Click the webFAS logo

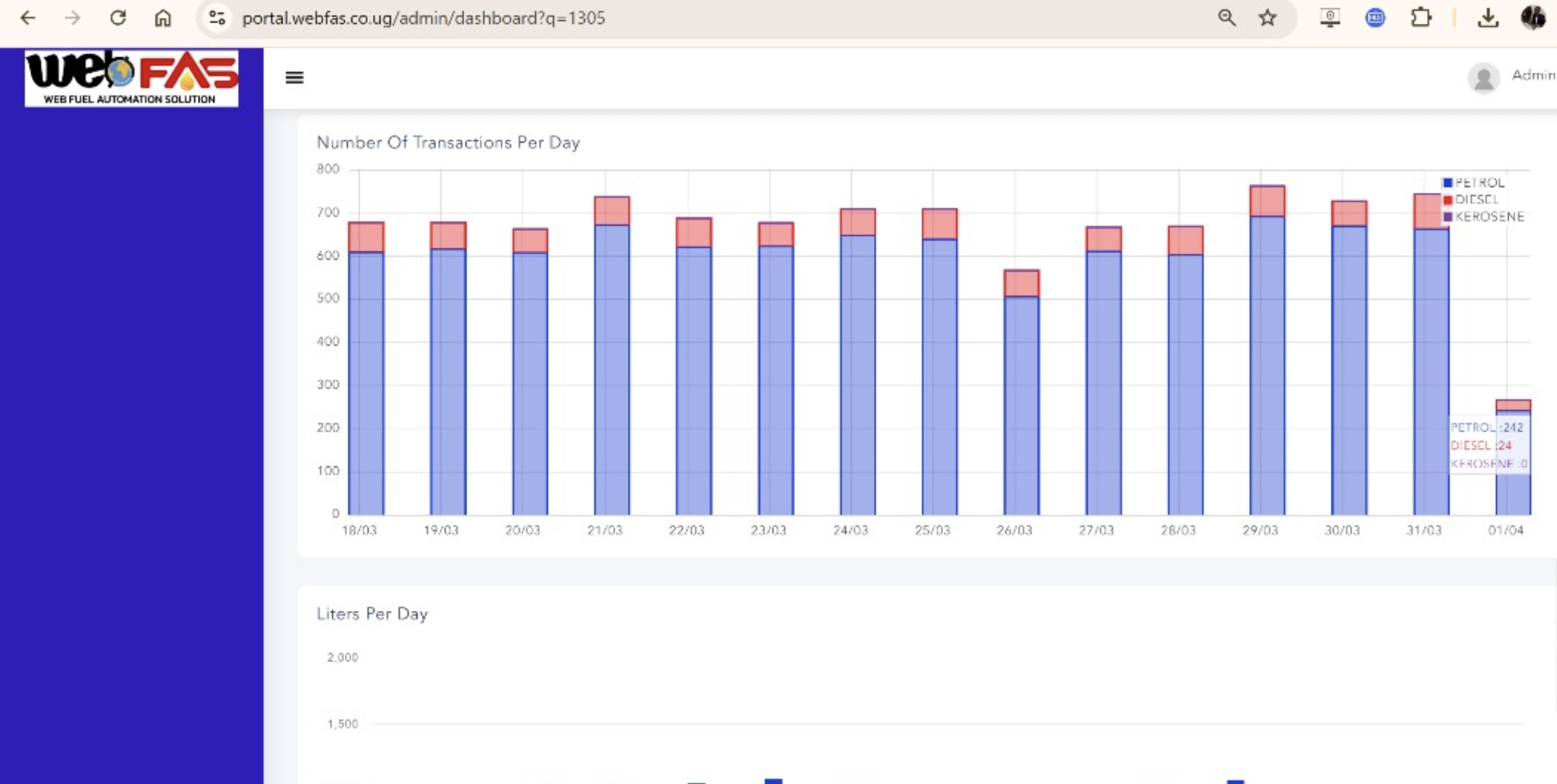(x=131, y=78)
